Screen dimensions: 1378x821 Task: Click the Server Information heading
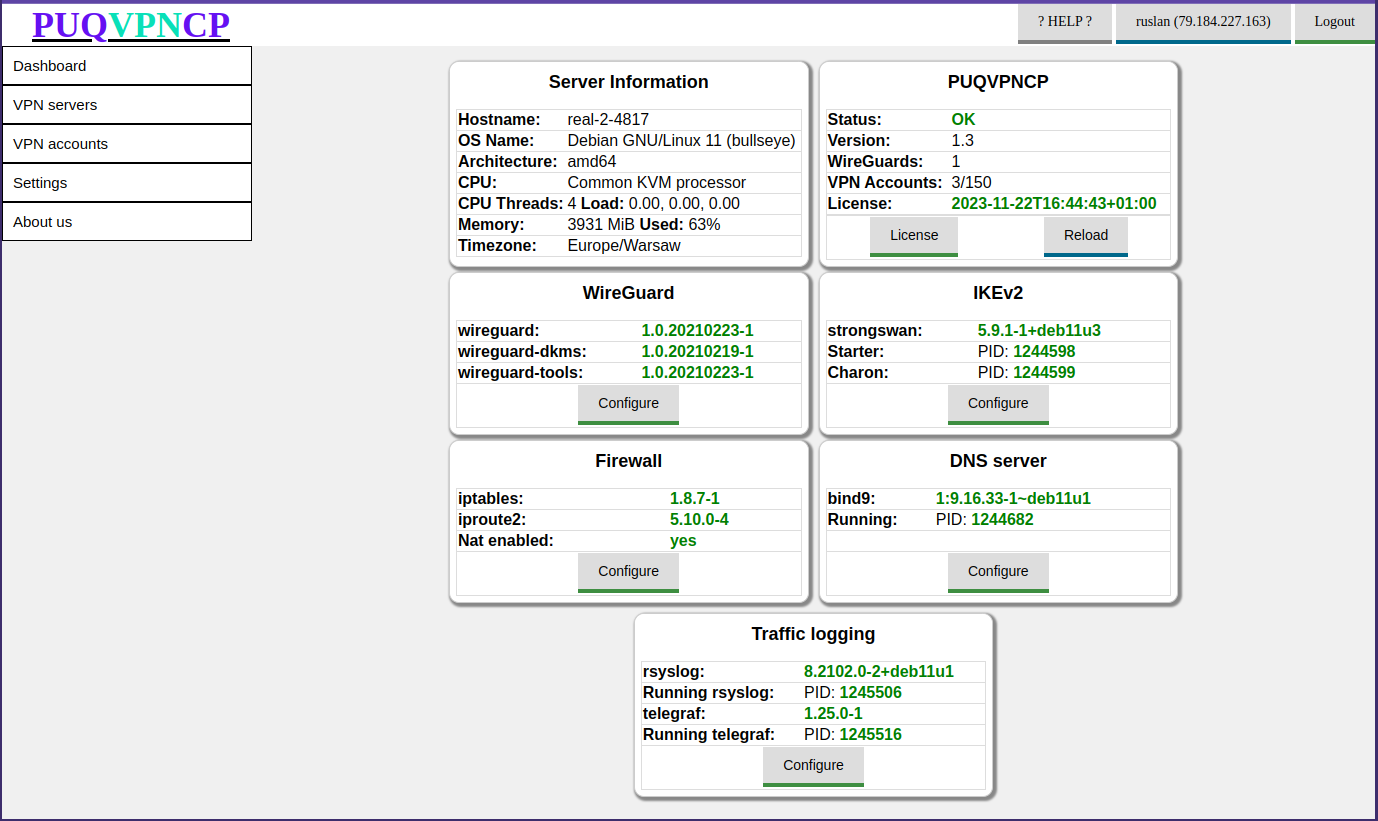tap(628, 82)
